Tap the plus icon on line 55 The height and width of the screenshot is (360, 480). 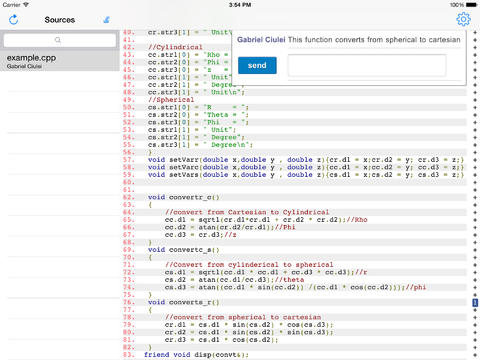pyautogui.click(x=475, y=145)
